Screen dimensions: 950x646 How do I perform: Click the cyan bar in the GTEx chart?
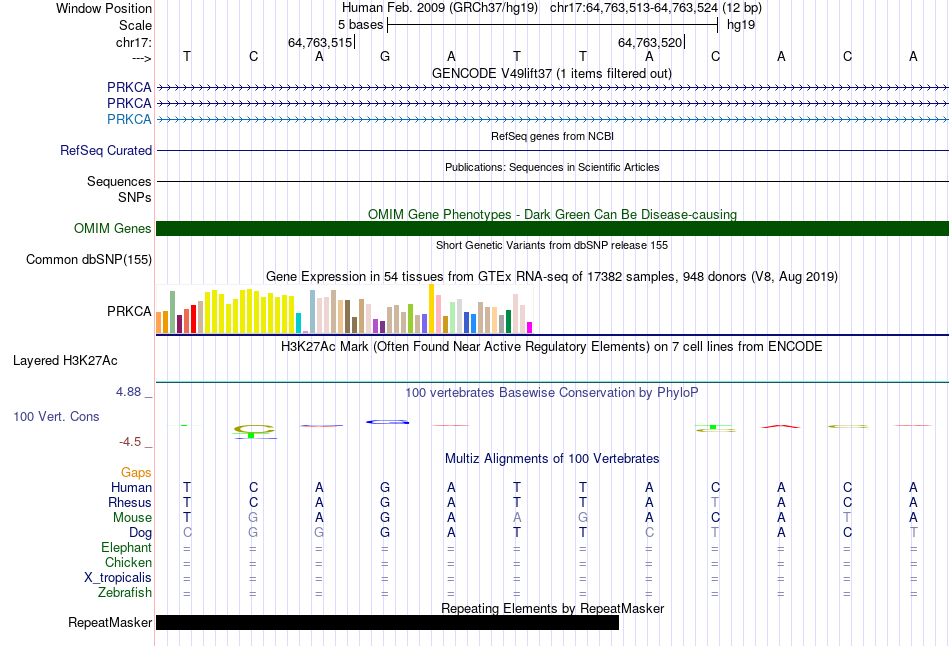[298, 323]
